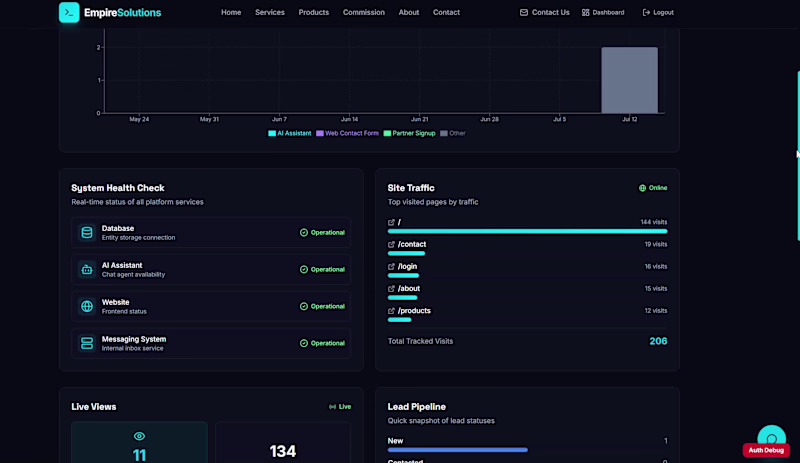Image resolution: width=800 pixels, height=463 pixels.
Task: Open the floating chat assistant bubble
Action: [771, 436]
